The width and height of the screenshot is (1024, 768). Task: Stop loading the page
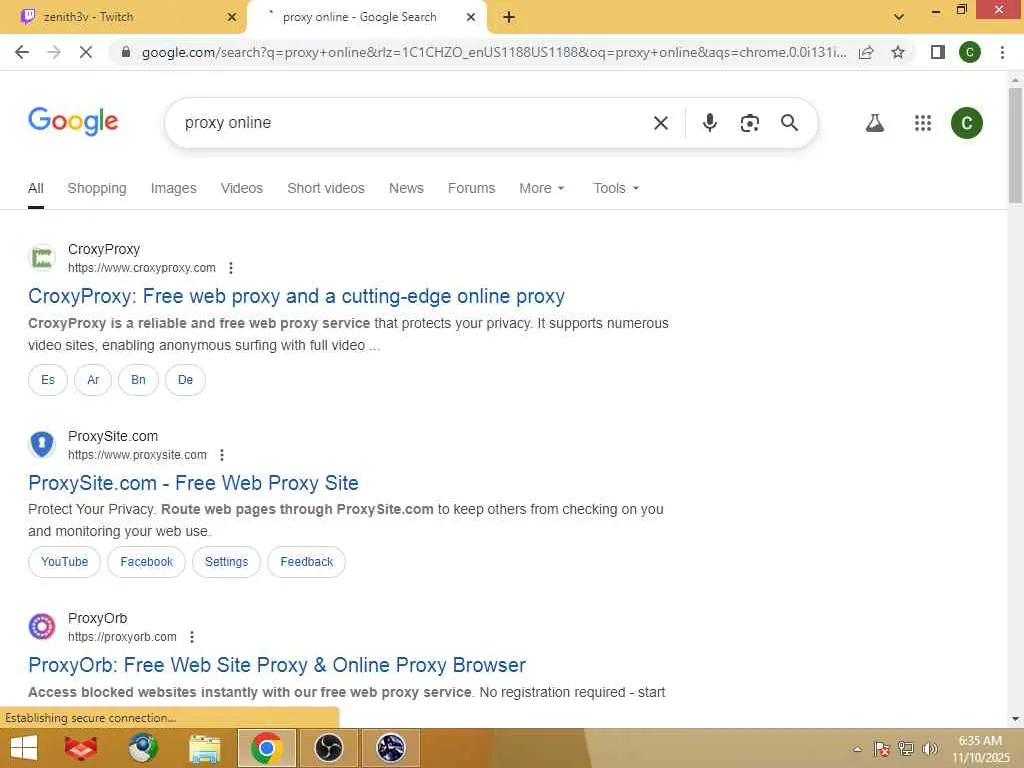click(x=86, y=52)
